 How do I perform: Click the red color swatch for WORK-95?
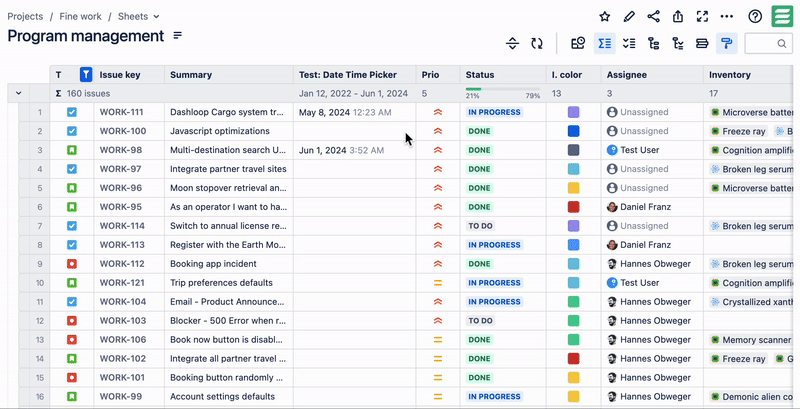point(574,207)
